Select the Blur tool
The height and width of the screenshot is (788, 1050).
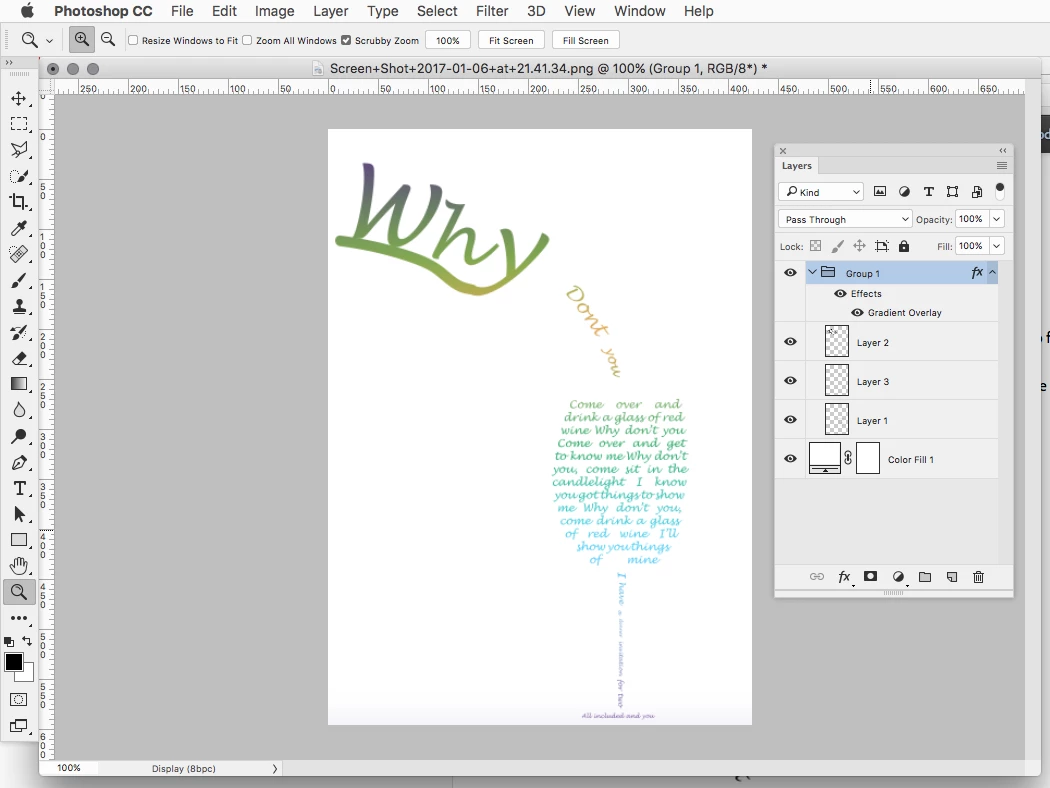19,410
